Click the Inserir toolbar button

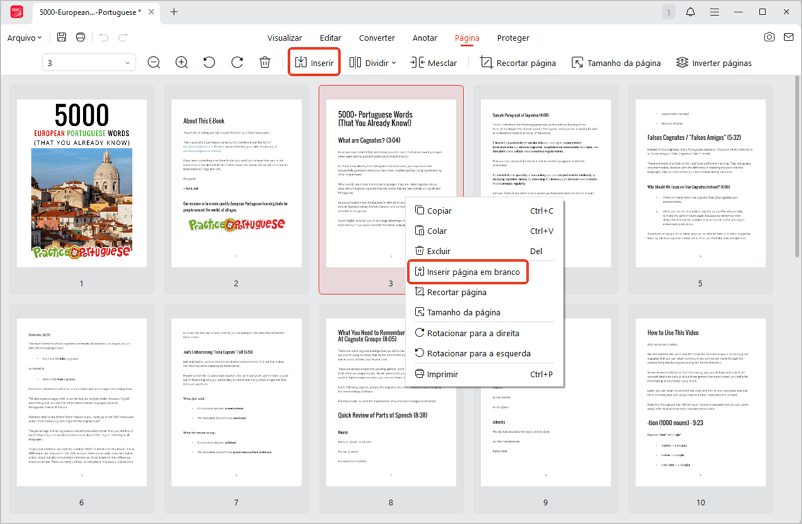click(x=314, y=62)
